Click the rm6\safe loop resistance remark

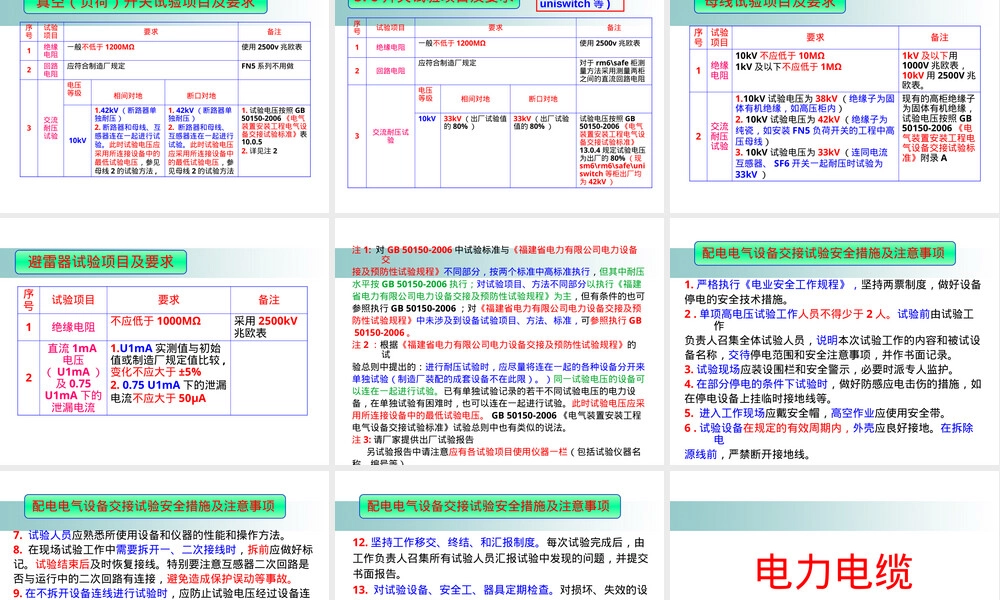tap(614, 71)
